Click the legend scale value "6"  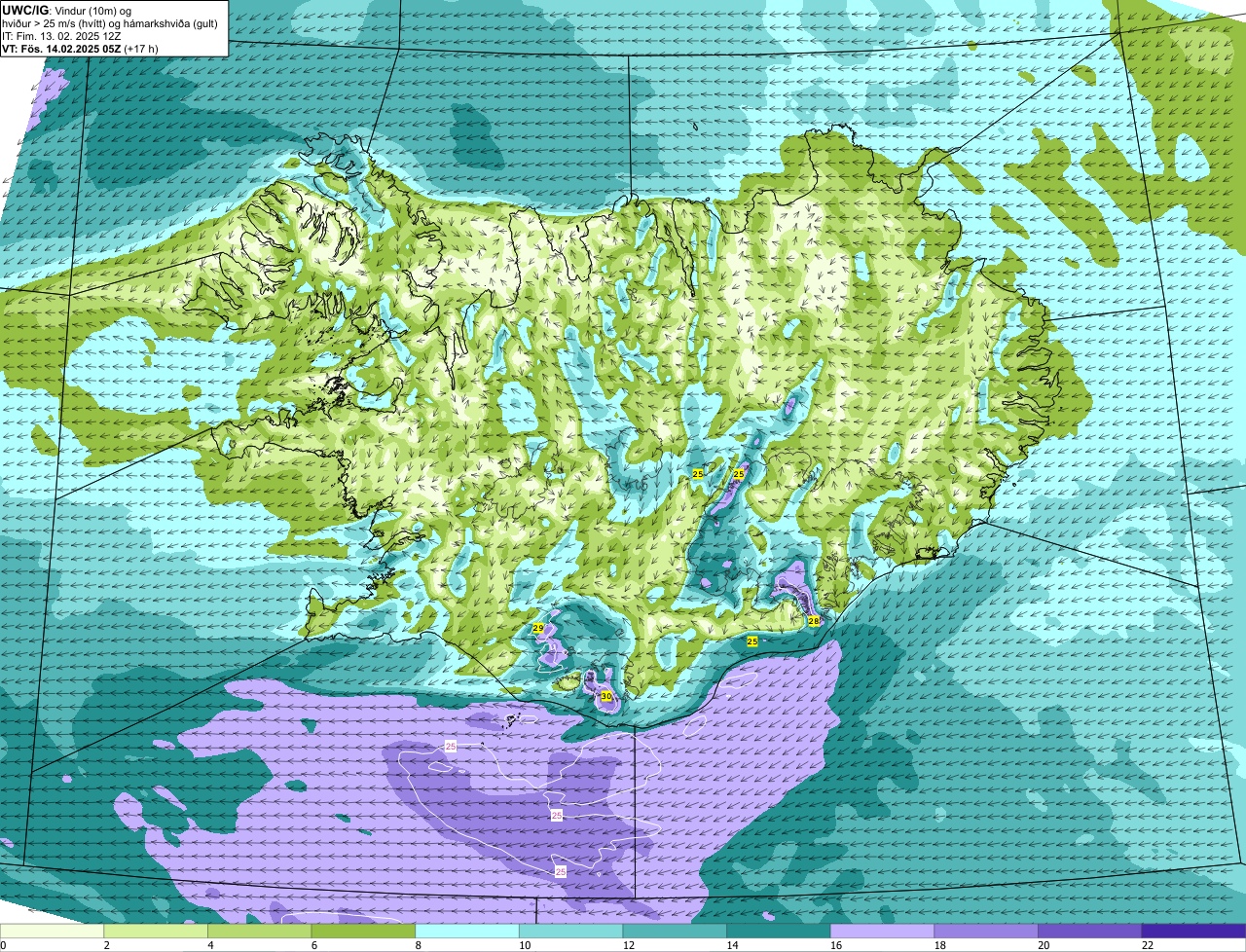314,945
